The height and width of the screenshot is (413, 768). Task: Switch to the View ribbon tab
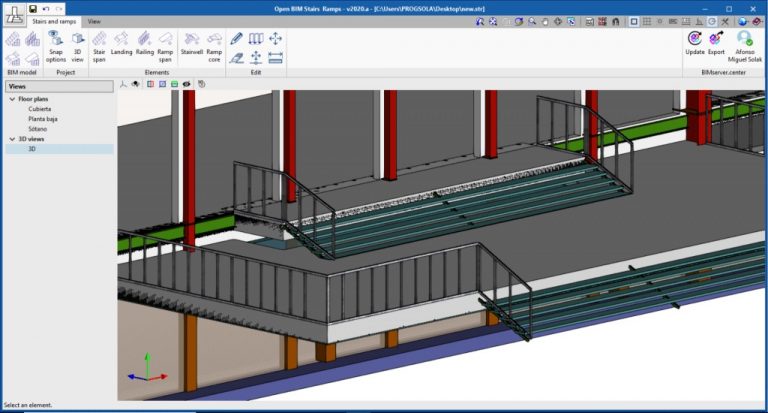(94, 22)
